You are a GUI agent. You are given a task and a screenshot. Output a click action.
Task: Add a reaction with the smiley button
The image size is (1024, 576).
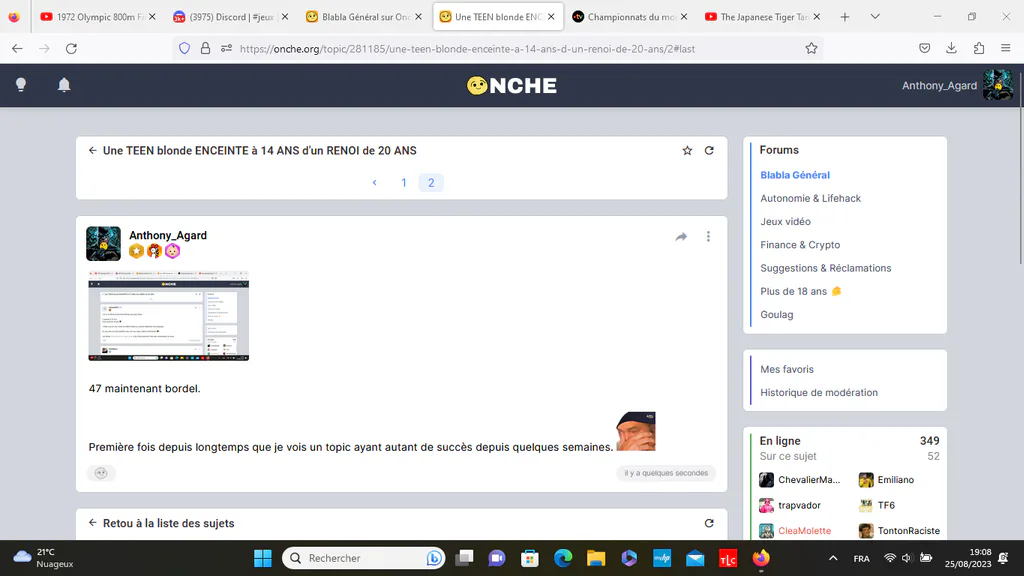pos(101,473)
